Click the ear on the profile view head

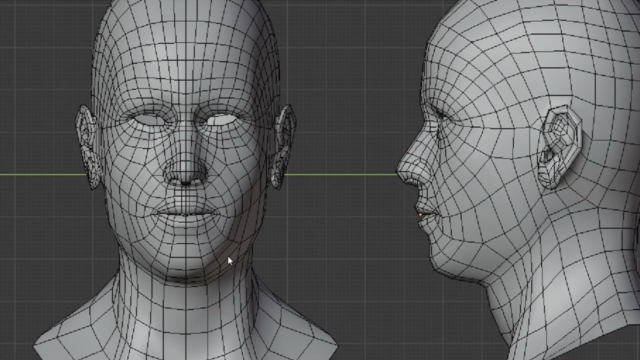coord(559,147)
